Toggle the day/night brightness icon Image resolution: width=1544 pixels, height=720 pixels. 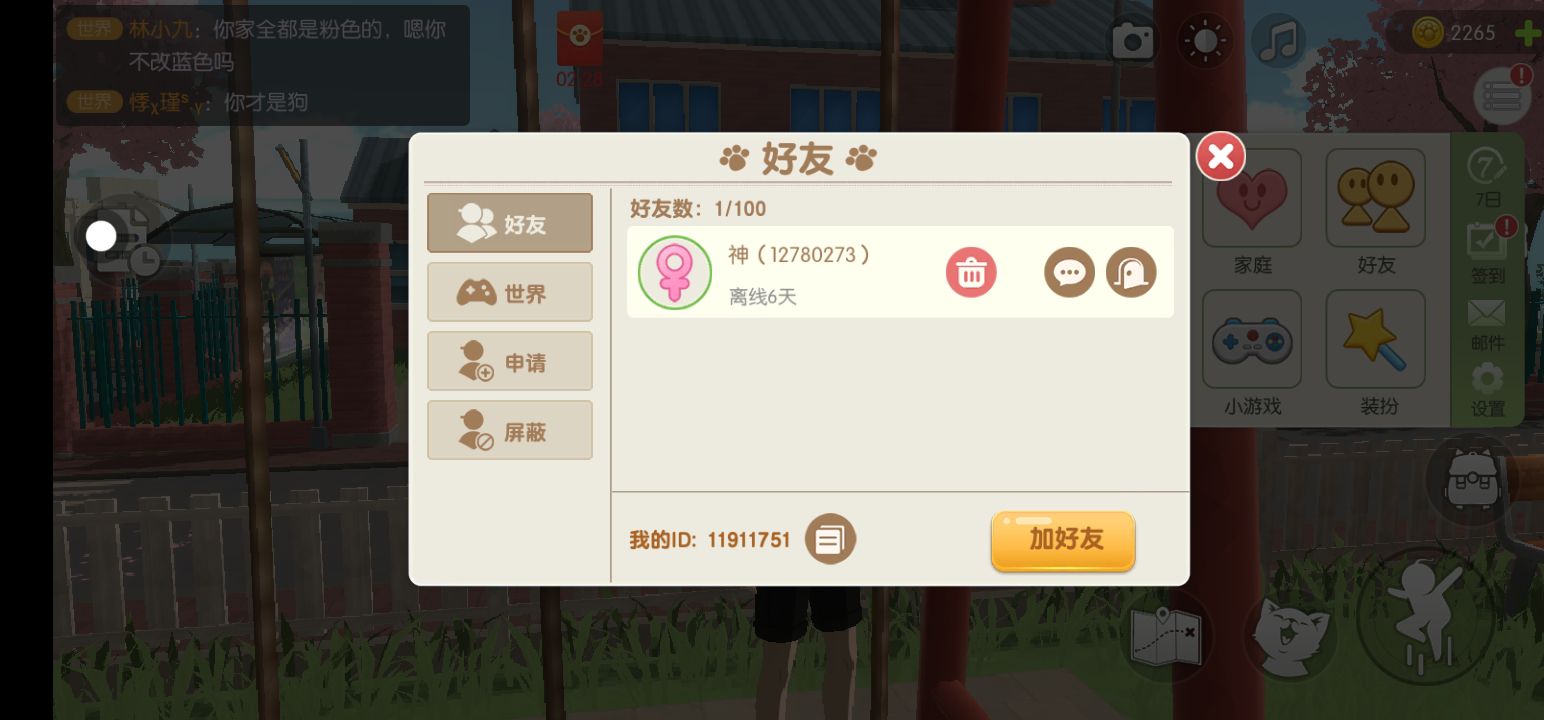tap(1205, 41)
